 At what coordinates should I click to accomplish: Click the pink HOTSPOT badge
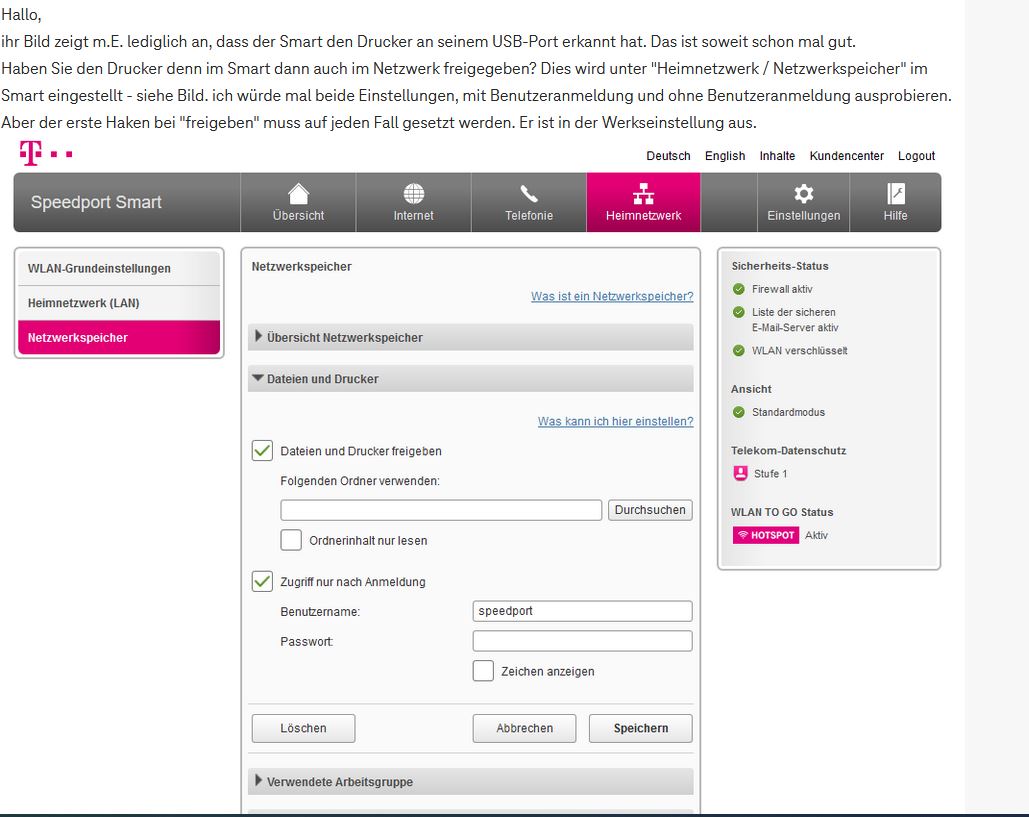766,535
